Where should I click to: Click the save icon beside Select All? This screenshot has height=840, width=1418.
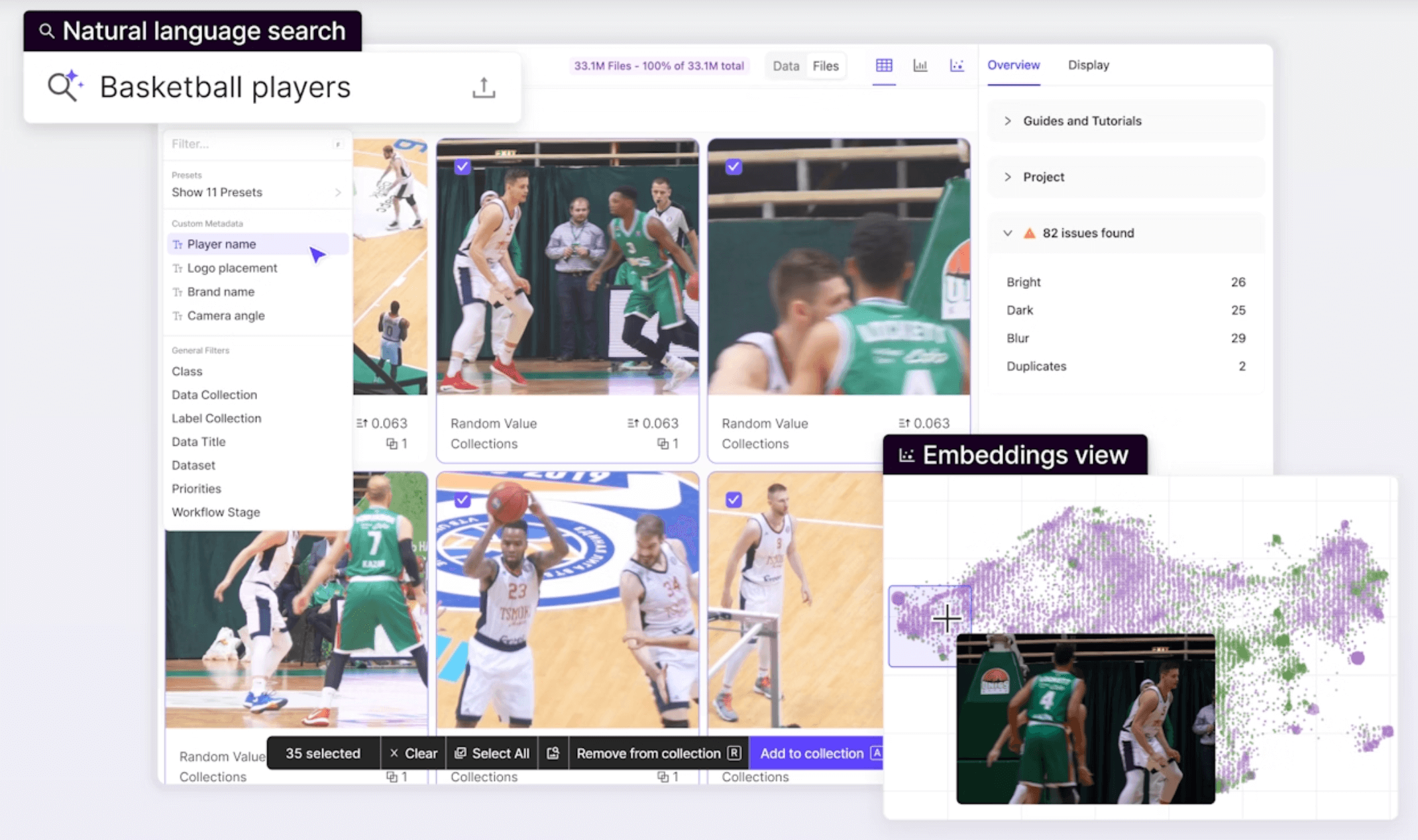(x=553, y=753)
